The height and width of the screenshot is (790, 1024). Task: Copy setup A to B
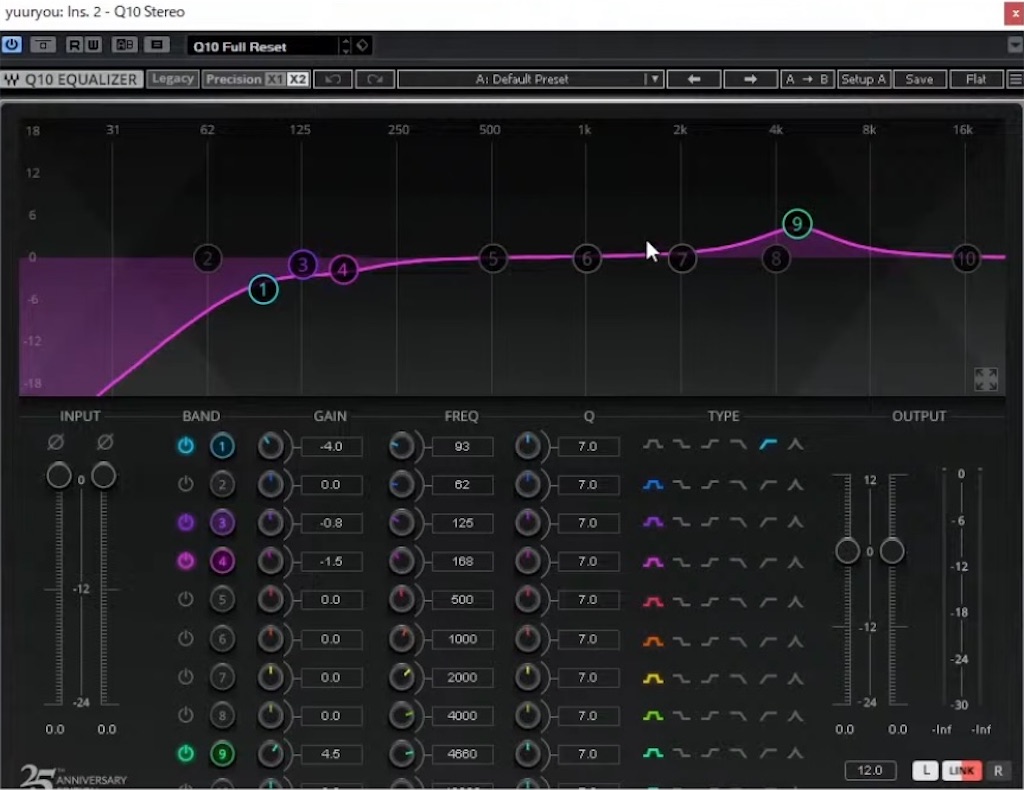(807, 79)
